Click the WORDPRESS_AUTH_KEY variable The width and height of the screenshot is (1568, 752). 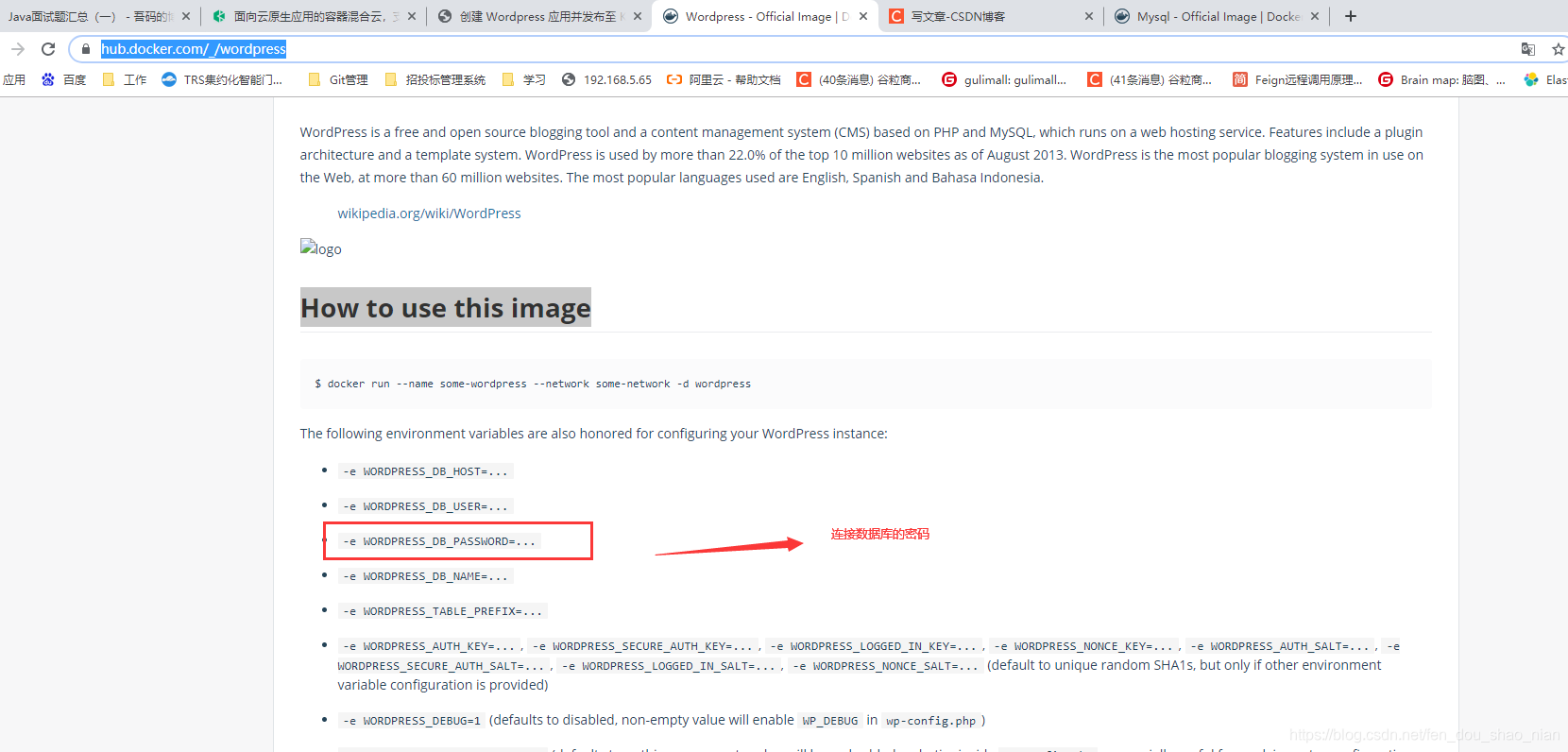(x=429, y=646)
